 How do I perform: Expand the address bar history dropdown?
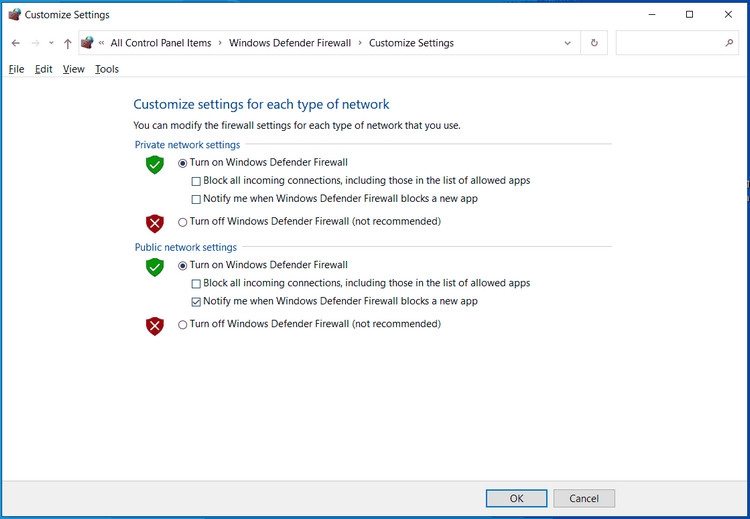(x=567, y=43)
